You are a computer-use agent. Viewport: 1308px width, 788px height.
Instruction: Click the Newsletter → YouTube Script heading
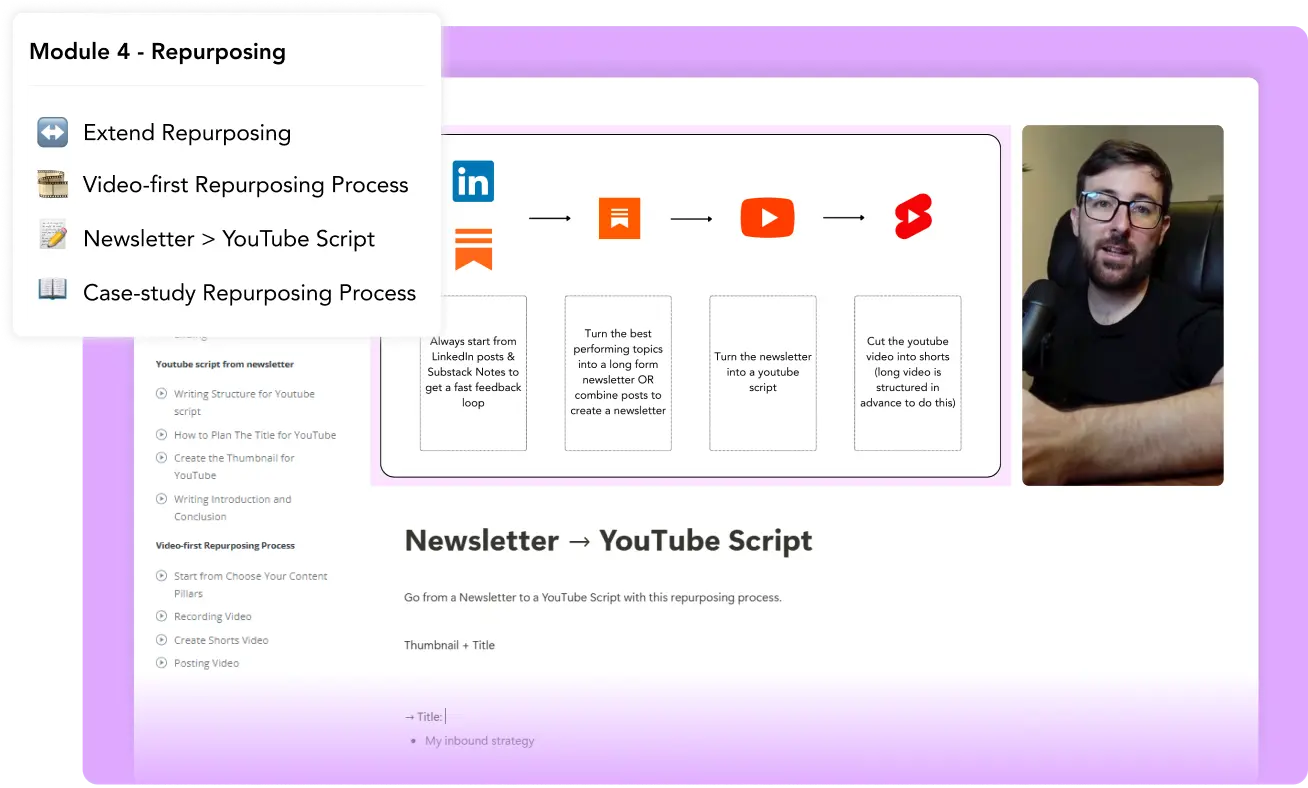tap(608, 541)
